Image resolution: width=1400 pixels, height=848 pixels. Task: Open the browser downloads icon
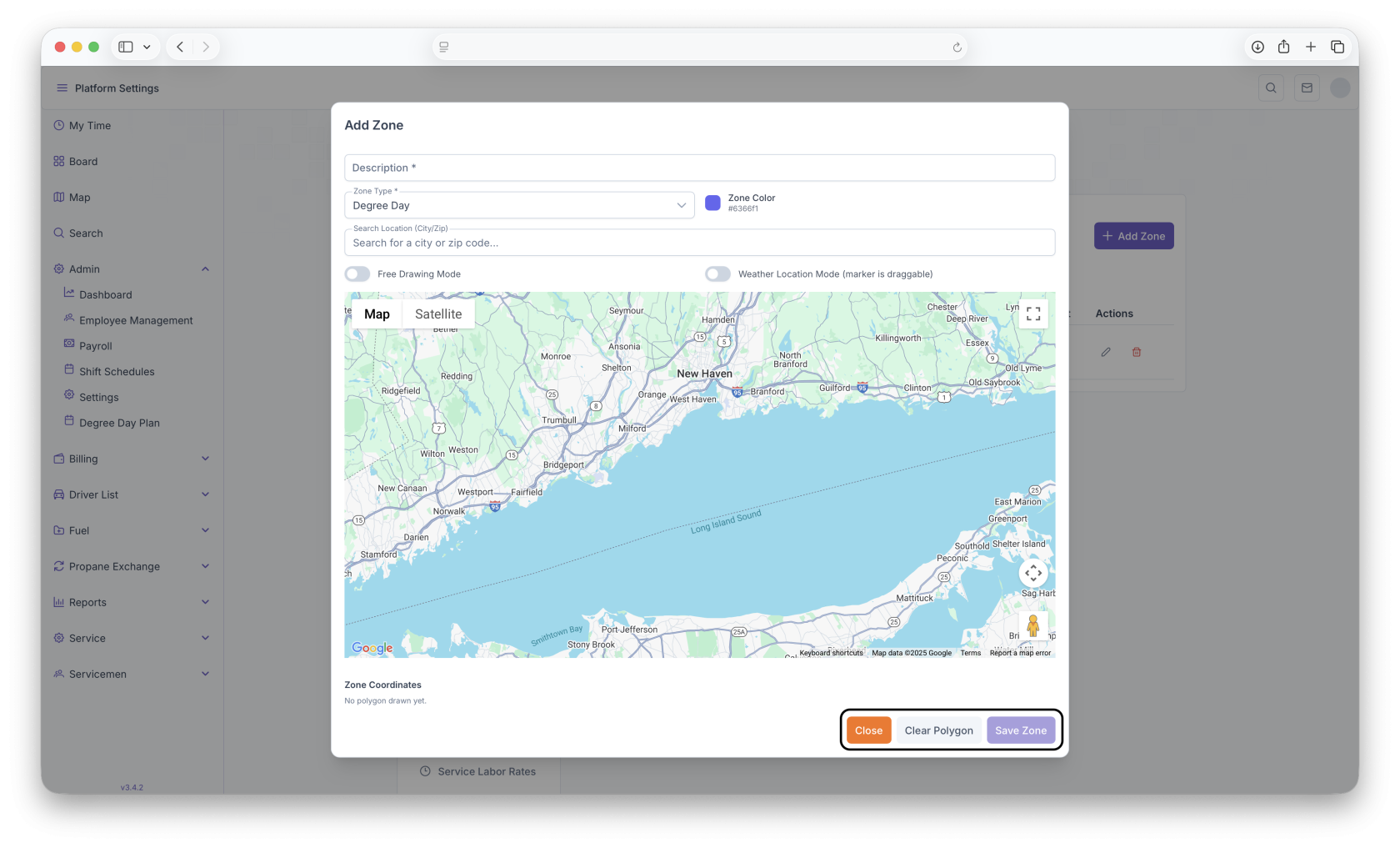tap(1257, 47)
